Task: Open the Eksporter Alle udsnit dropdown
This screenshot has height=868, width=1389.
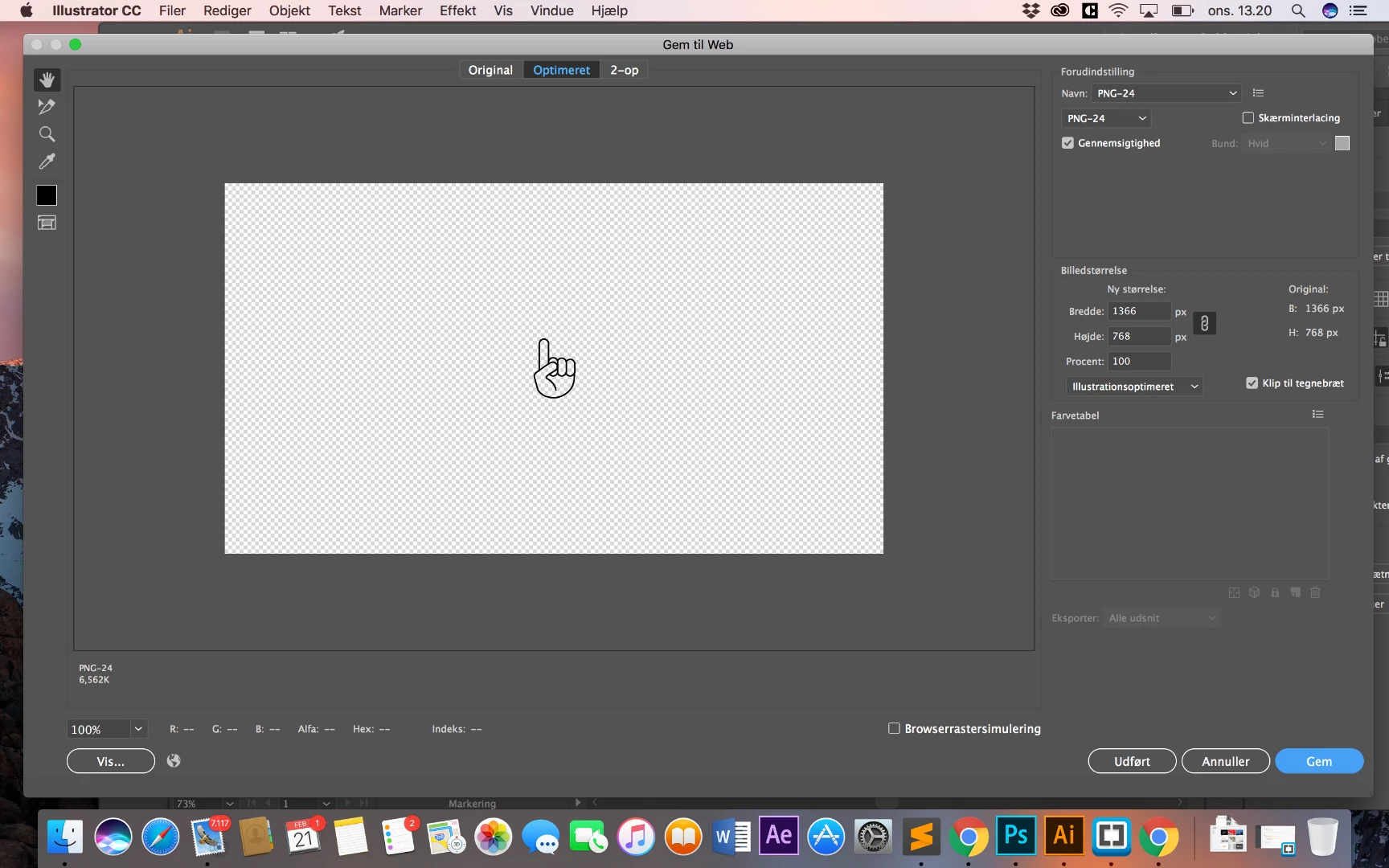Action: pyautogui.click(x=1162, y=618)
